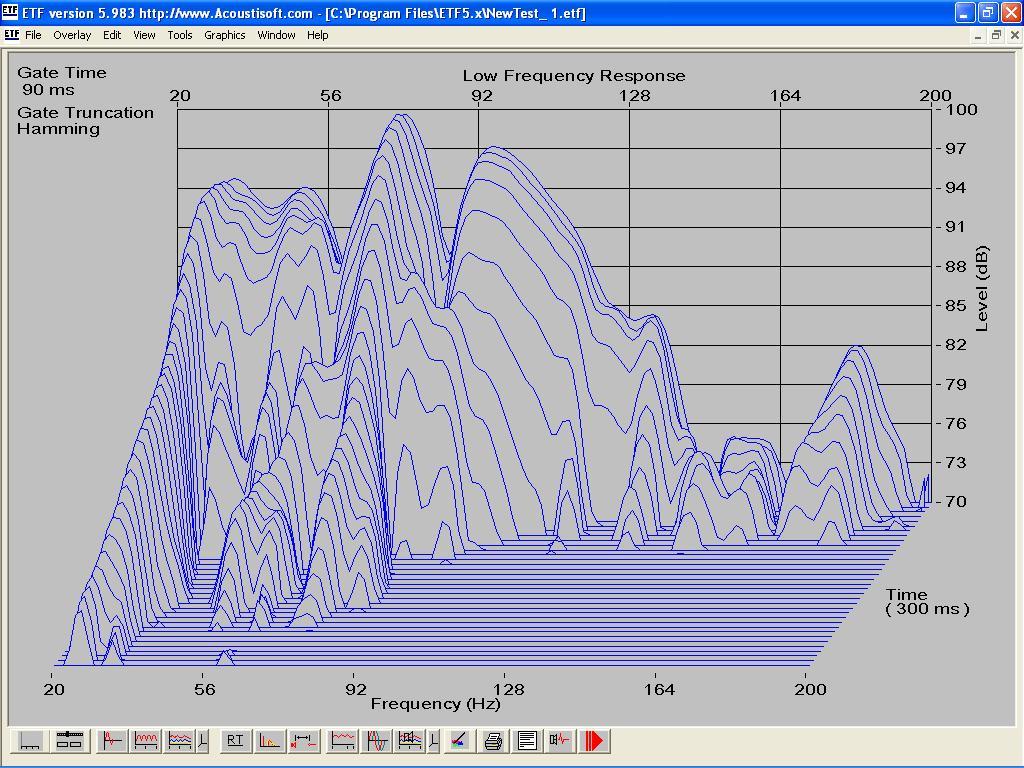The width and height of the screenshot is (1024, 768).
Task: Open the text notes document icon
Action: coord(527,741)
